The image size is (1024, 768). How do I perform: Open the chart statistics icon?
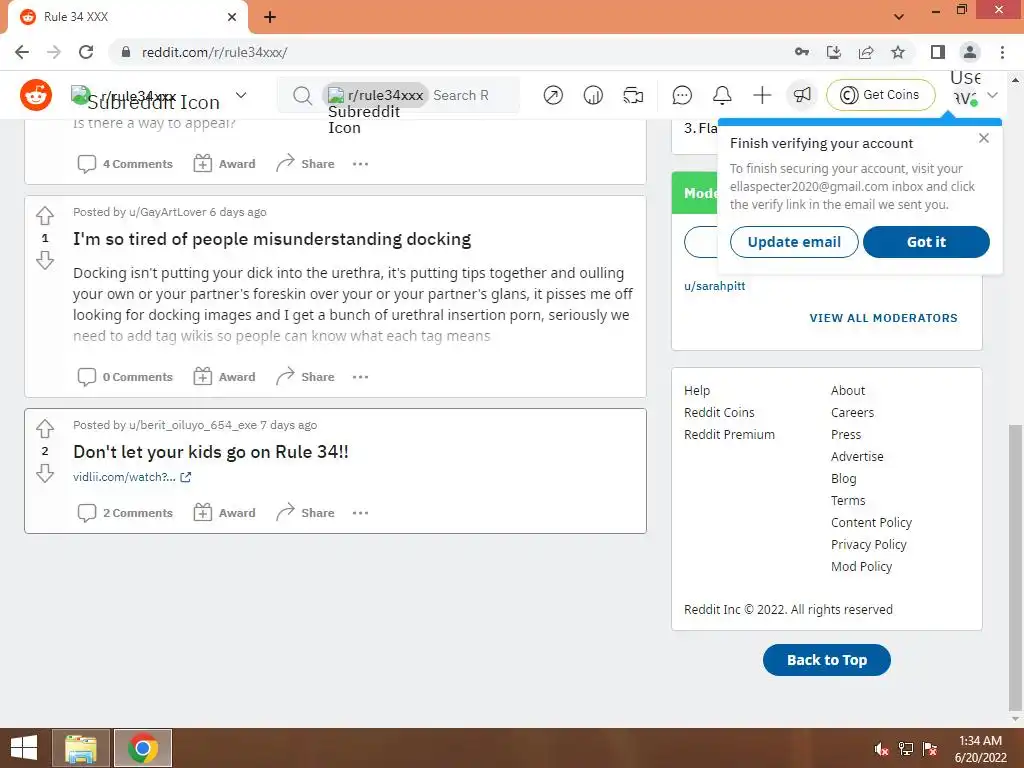pos(593,95)
